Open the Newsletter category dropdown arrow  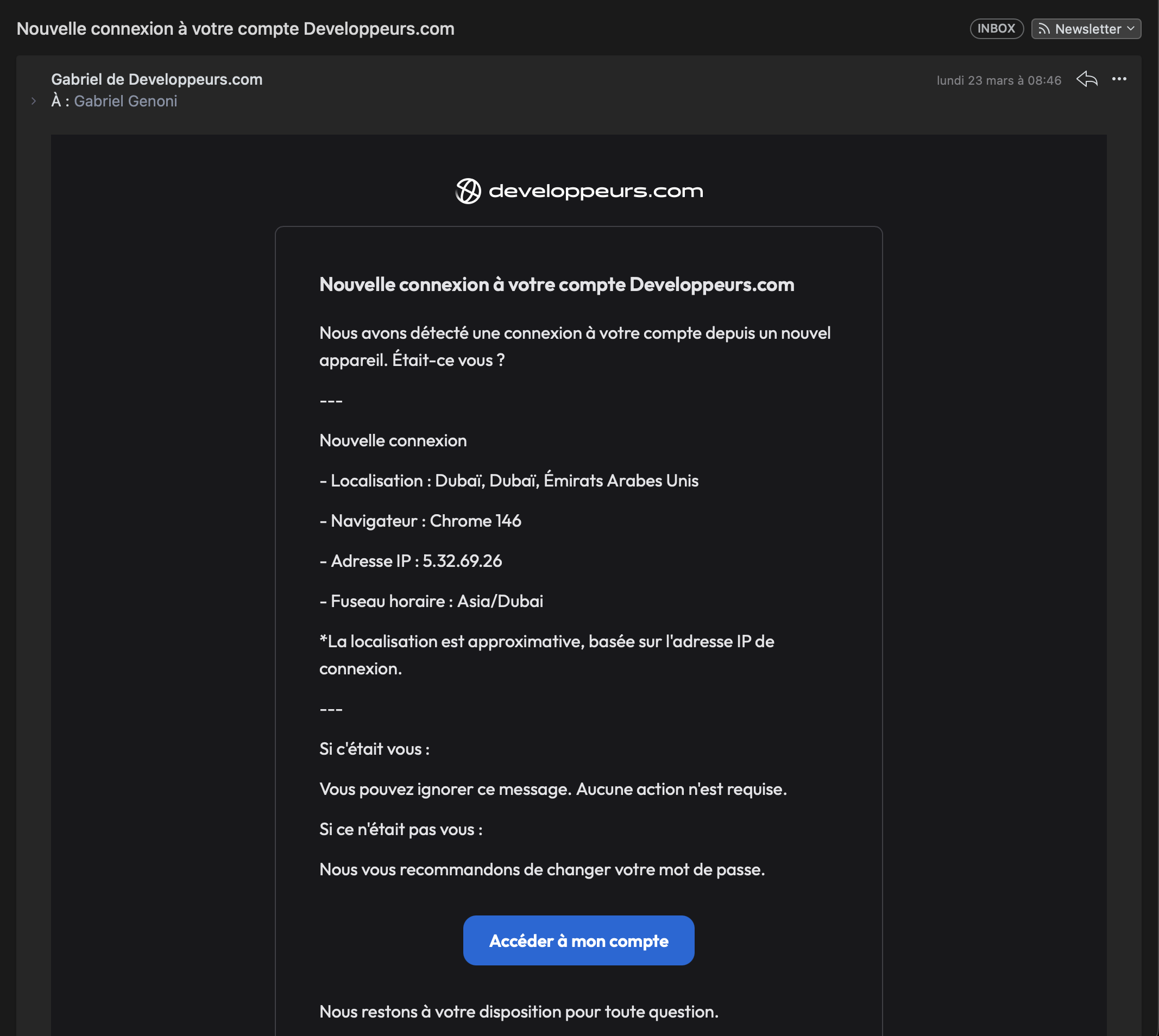(x=1131, y=28)
